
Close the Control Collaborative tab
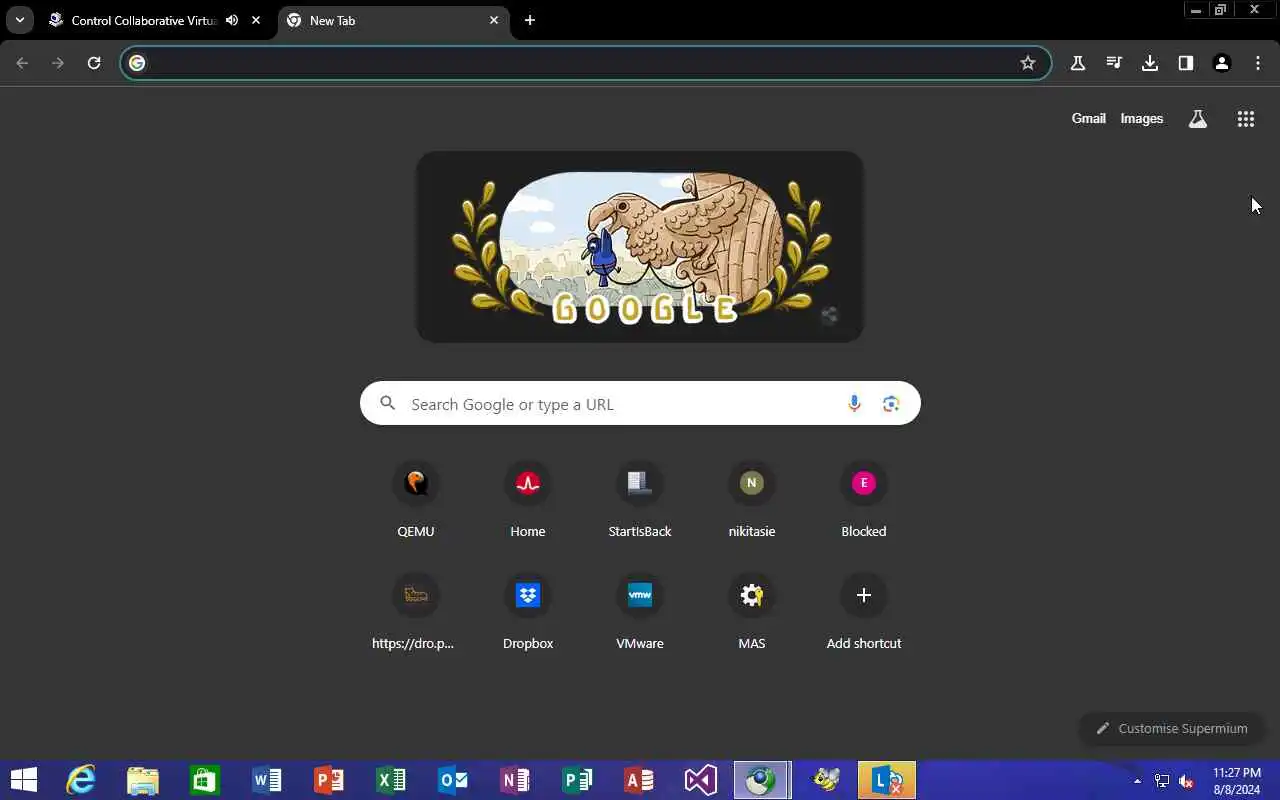coord(256,20)
